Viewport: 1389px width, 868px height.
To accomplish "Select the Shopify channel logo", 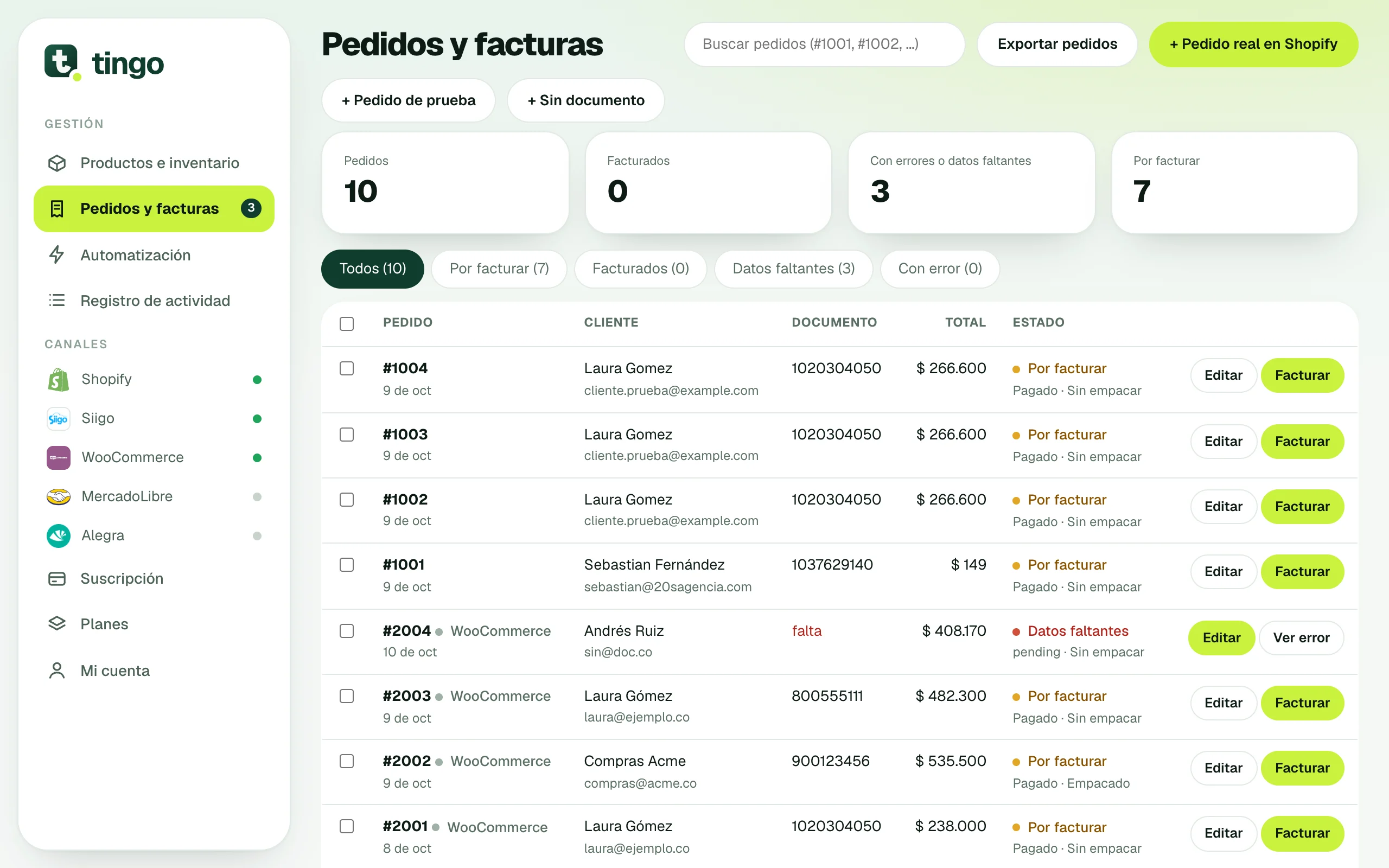I will pyautogui.click(x=59, y=379).
